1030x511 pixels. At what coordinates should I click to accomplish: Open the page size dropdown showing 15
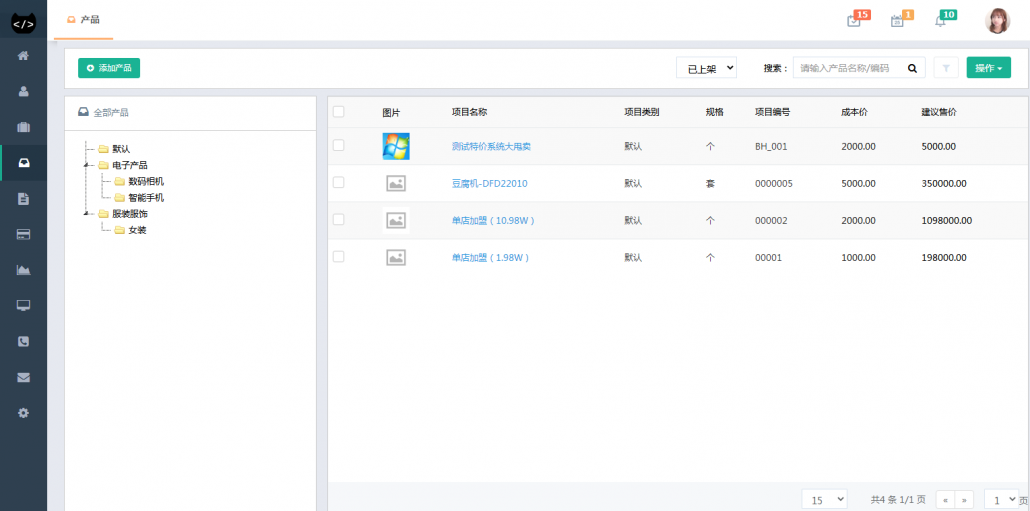(824, 499)
